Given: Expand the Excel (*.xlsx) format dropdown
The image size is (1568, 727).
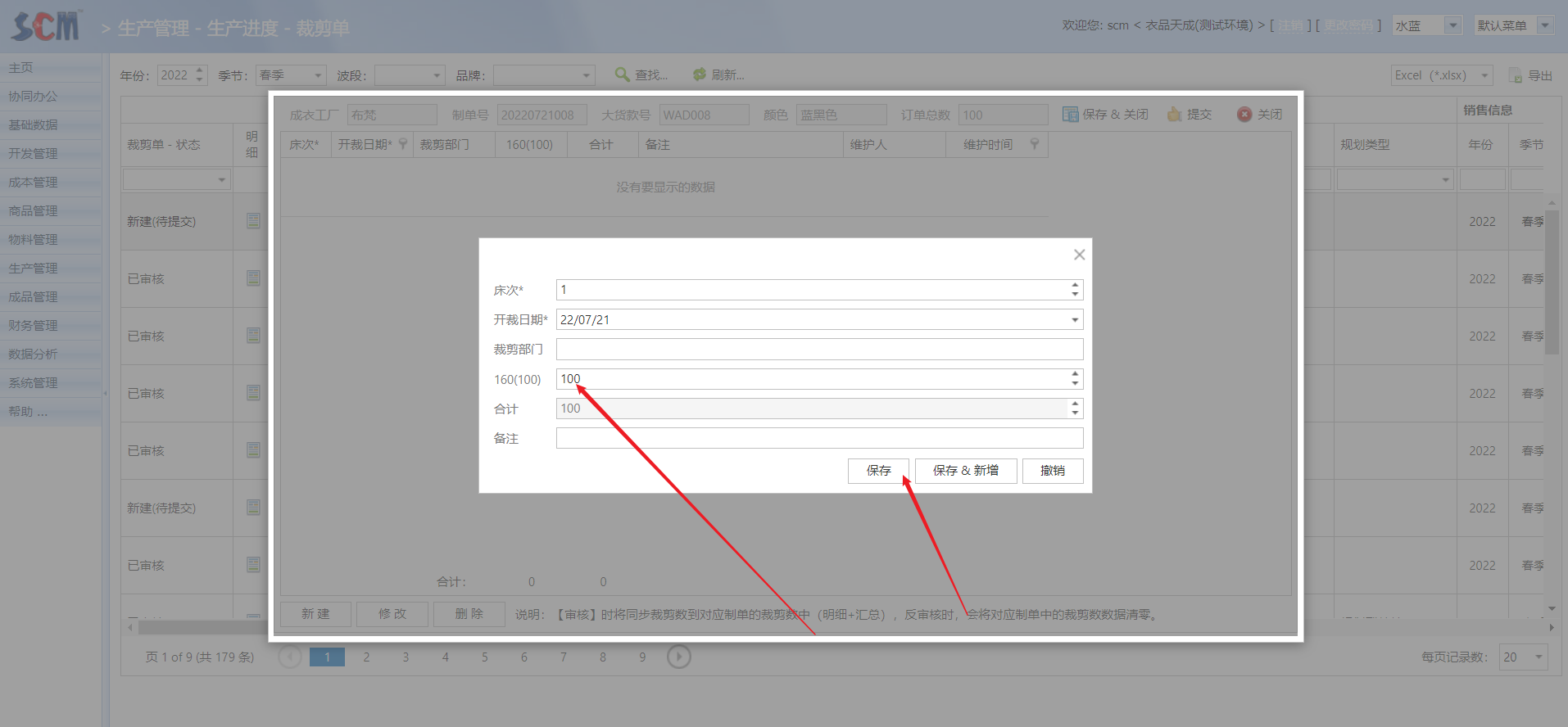Looking at the screenshot, I should pos(1484,75).
